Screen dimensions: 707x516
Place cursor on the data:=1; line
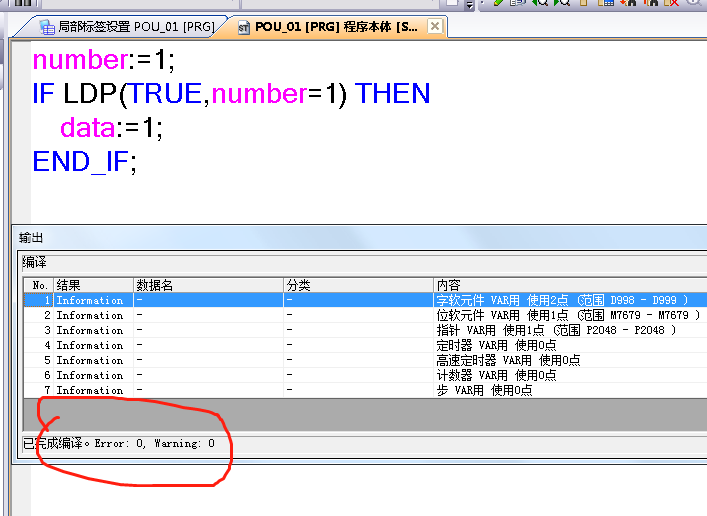111,128
